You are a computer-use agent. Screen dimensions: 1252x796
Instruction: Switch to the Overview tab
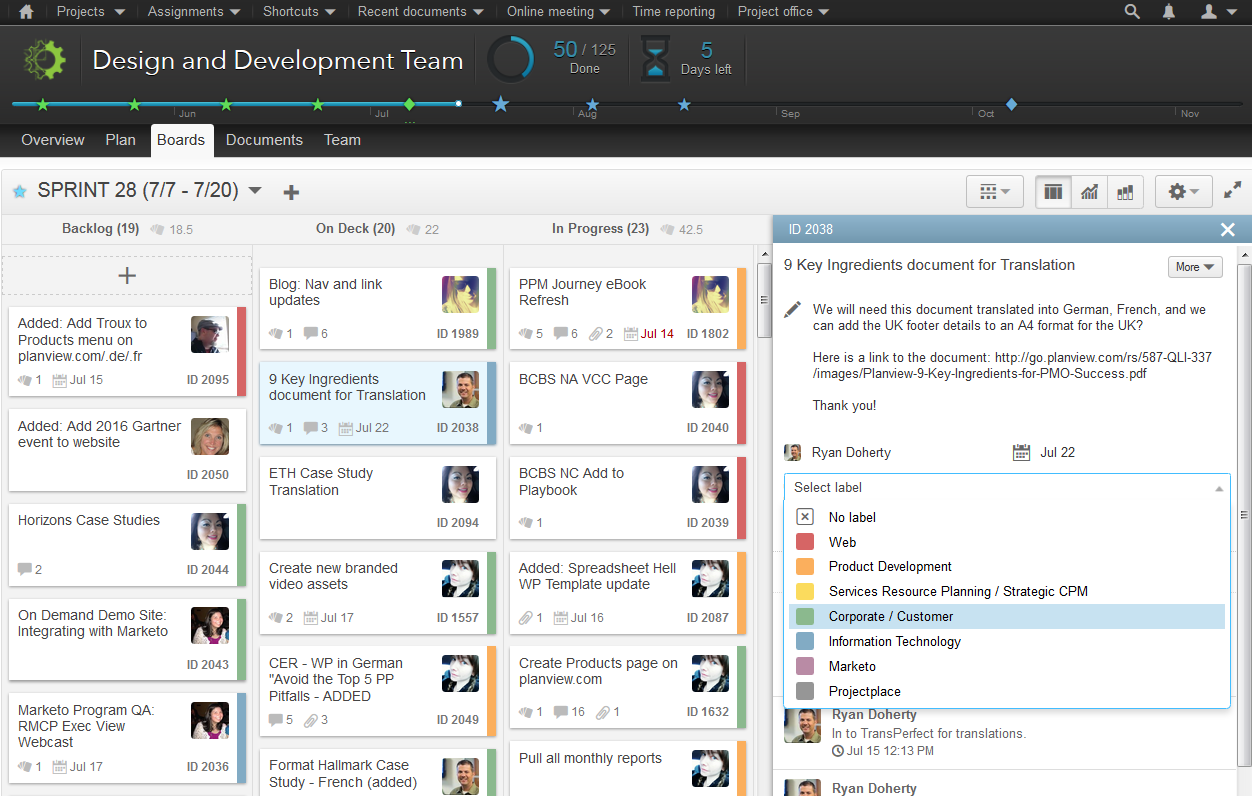tap(53, 140)
